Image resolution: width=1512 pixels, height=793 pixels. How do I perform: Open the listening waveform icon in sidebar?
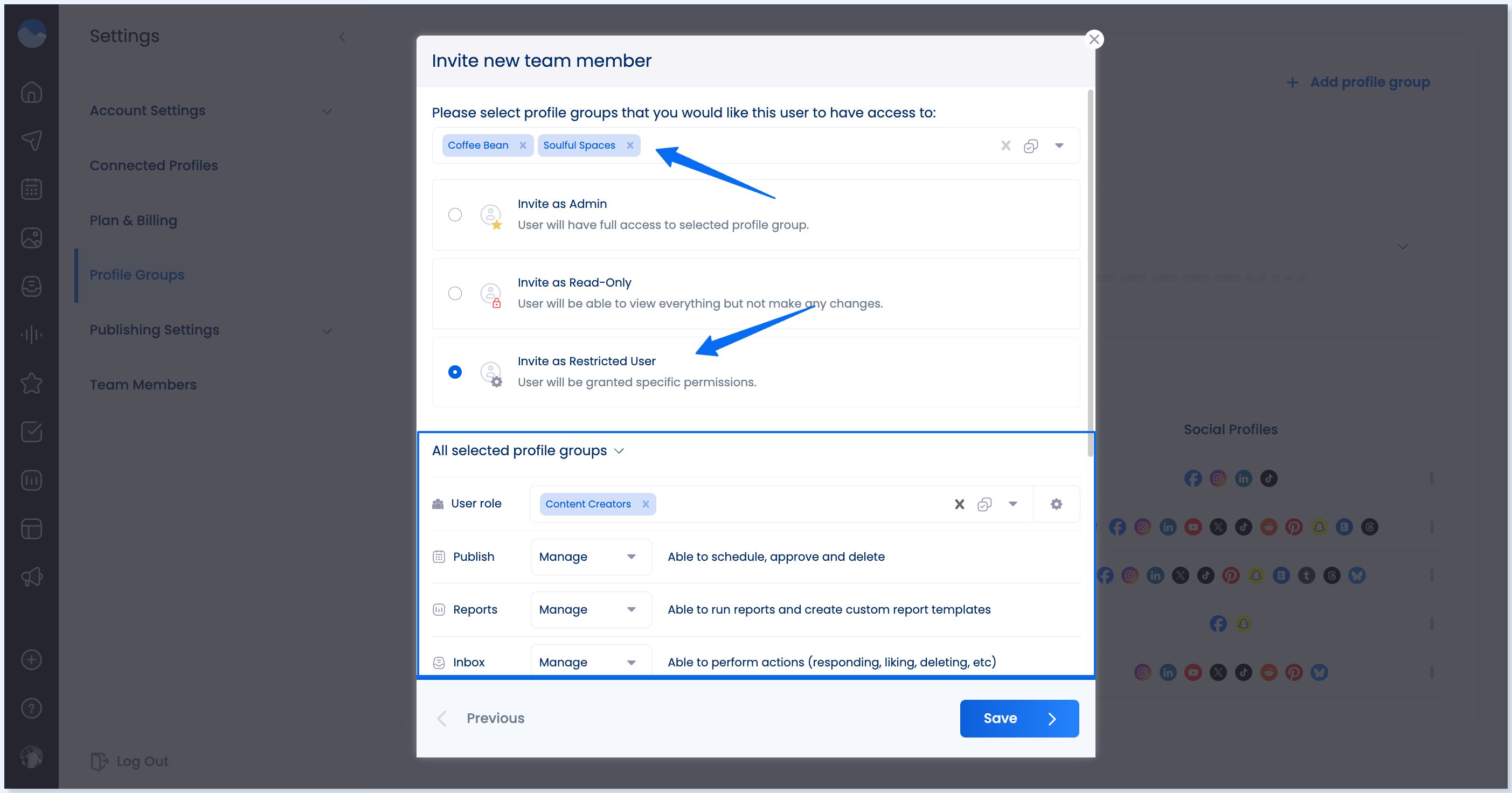point(32,335)
